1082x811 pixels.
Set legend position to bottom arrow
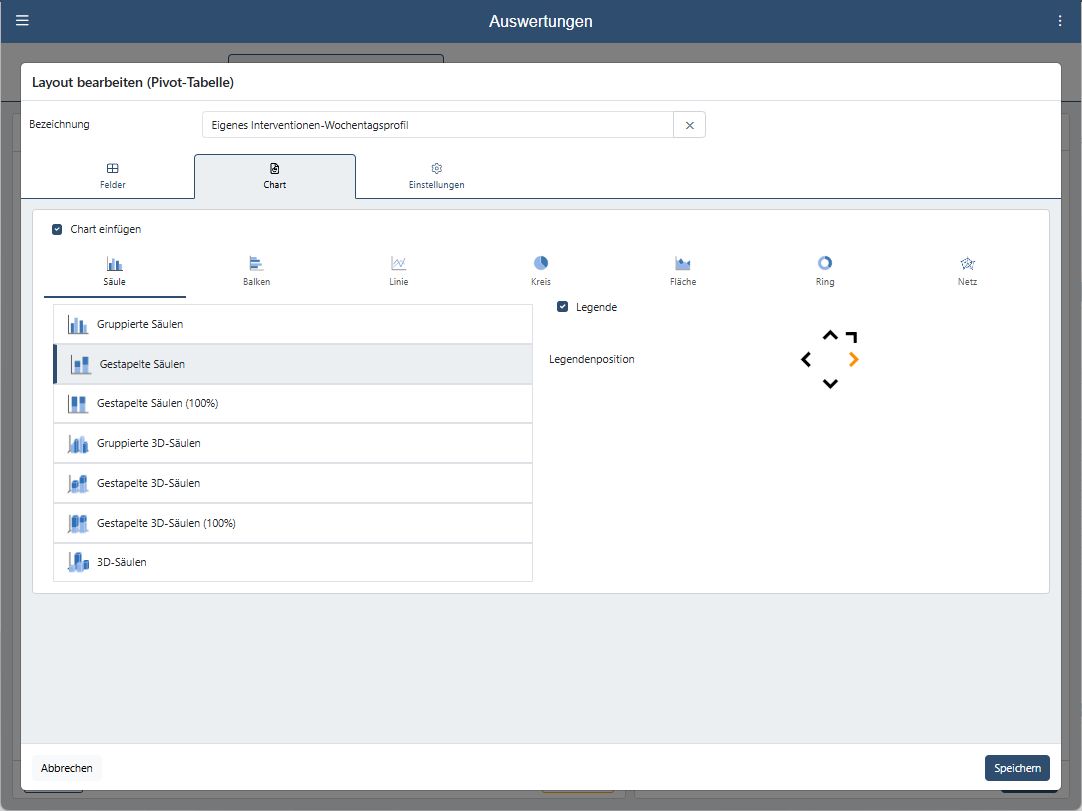[x=830, y=383]
